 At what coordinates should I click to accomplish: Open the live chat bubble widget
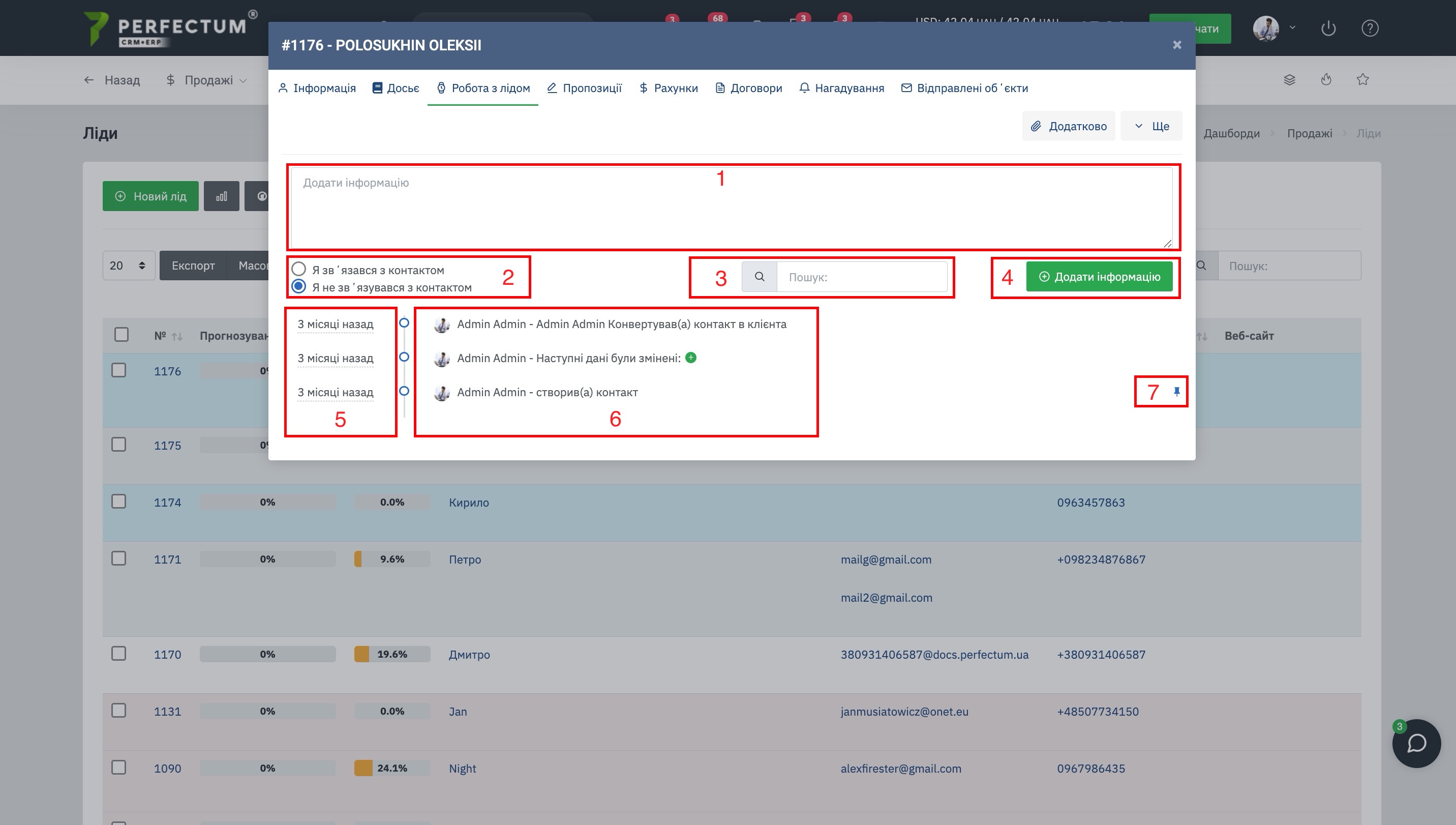[x=1416, y=744]
